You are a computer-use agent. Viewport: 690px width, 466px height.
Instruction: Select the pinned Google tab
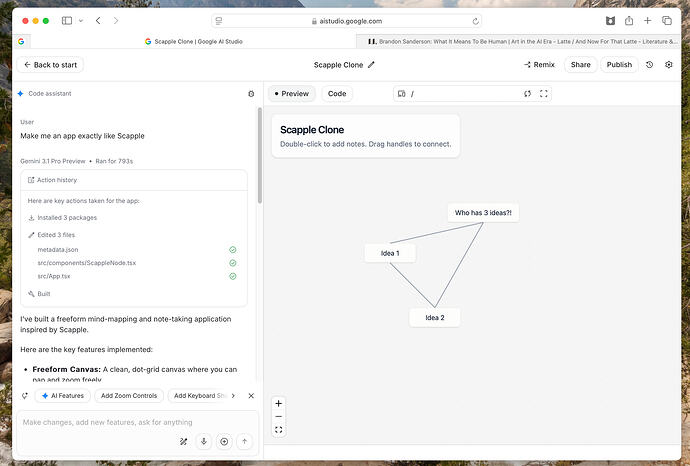(x=21, y=41)
